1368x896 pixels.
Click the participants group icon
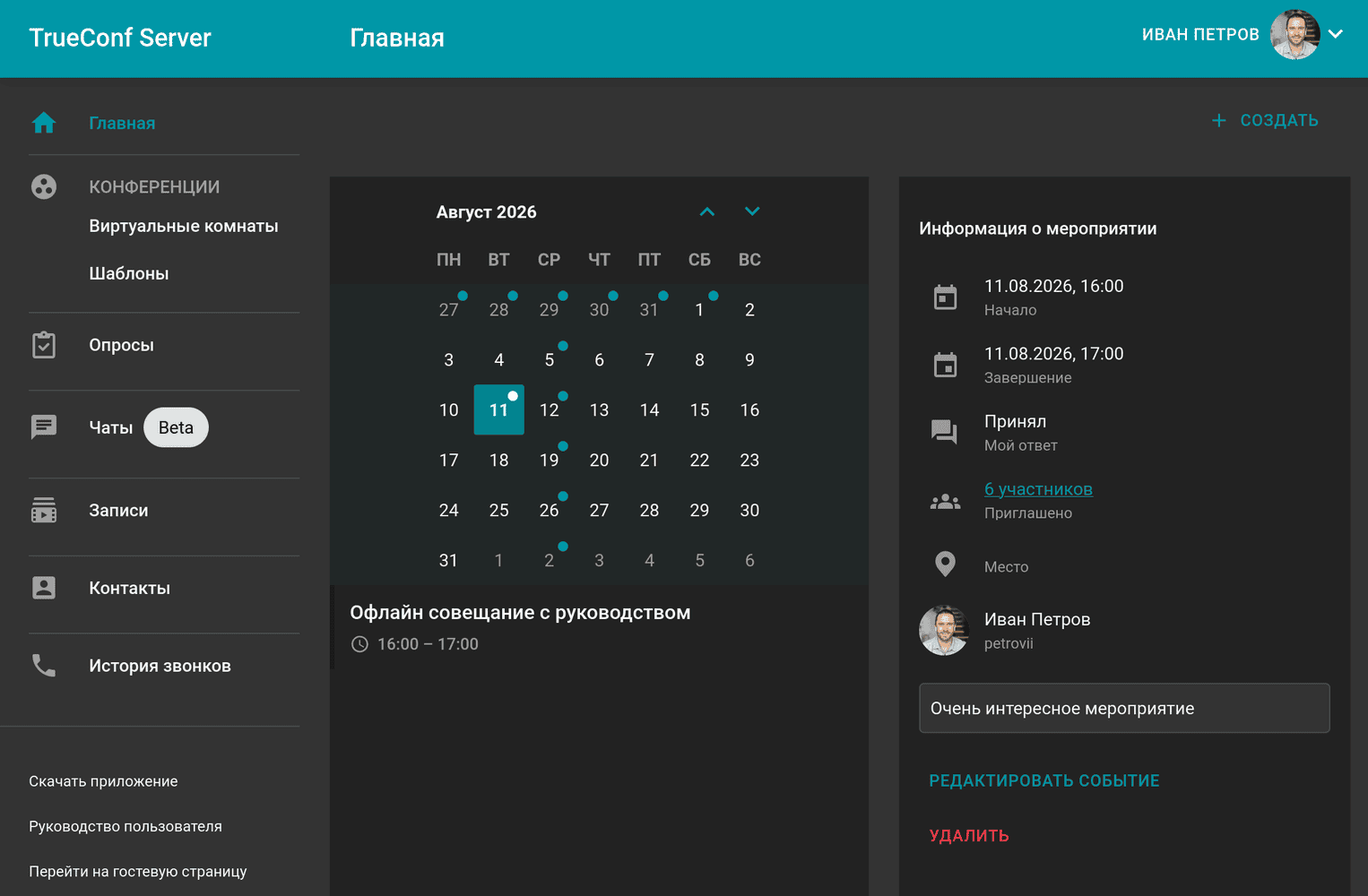[x=945, y=502]
